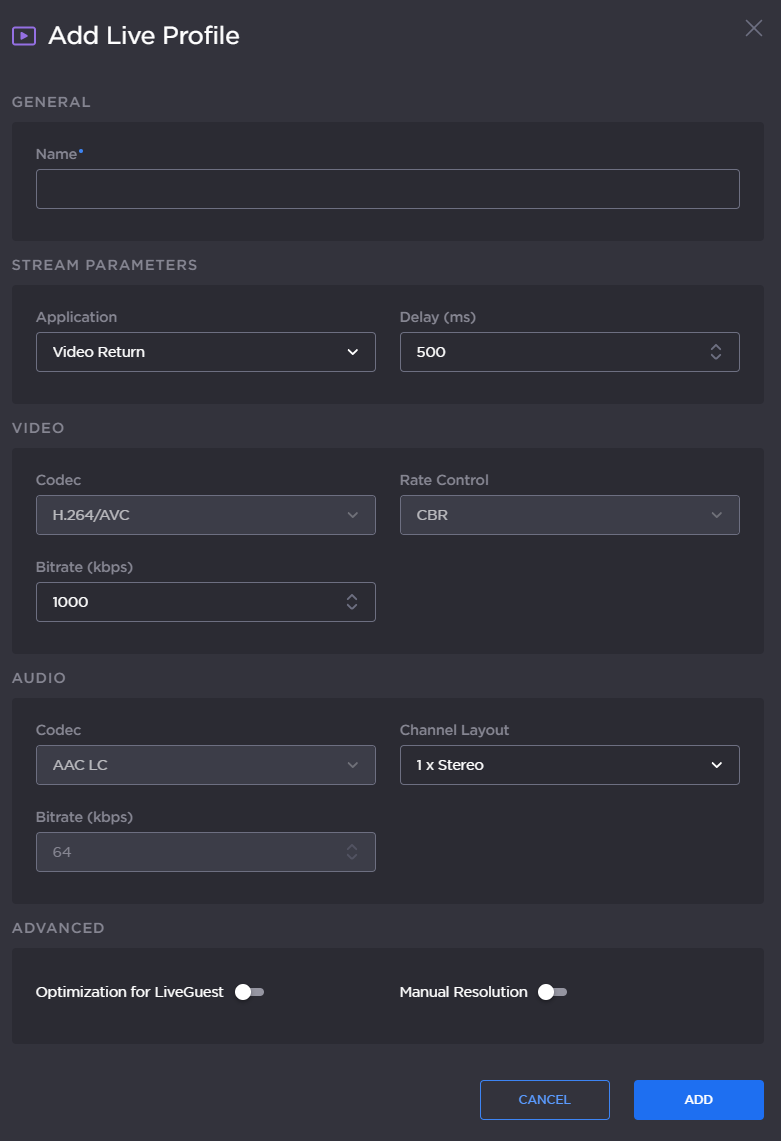The image size is (781, 1141).
Task: Click inside the Name input field
Action: pyautogui.click(x=388, y=188)
